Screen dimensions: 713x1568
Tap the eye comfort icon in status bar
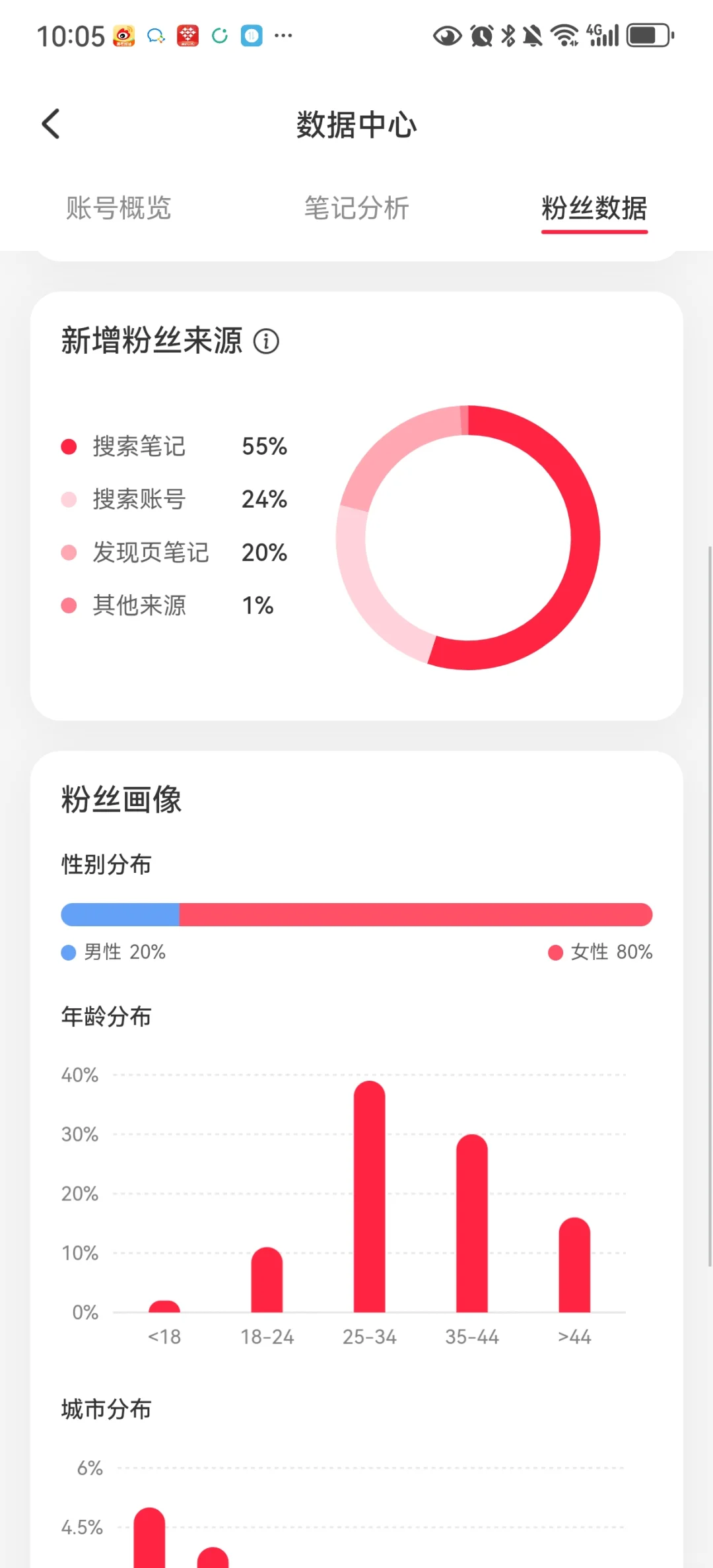[447, 36]
